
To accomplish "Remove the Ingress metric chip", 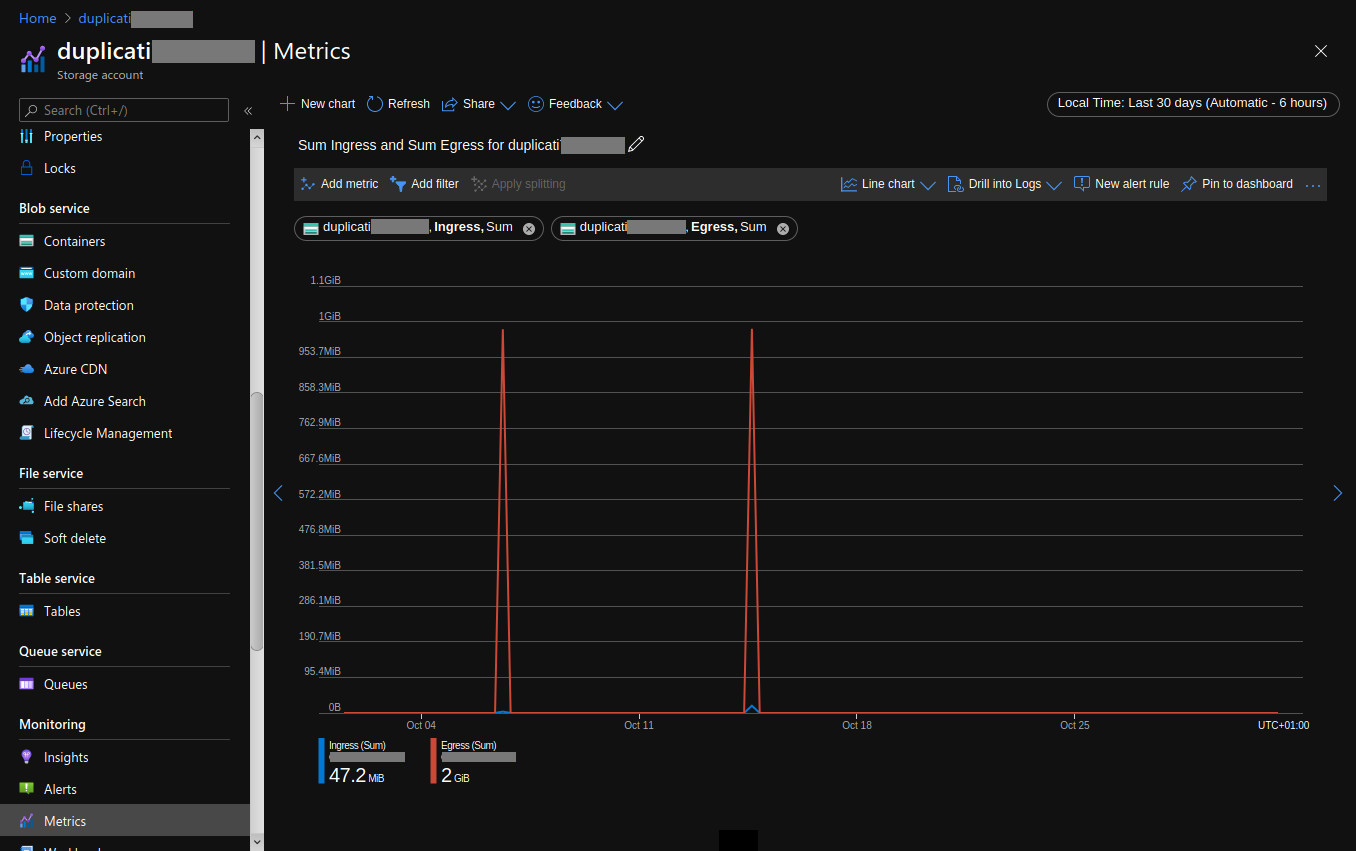I will tap(529, 228).
